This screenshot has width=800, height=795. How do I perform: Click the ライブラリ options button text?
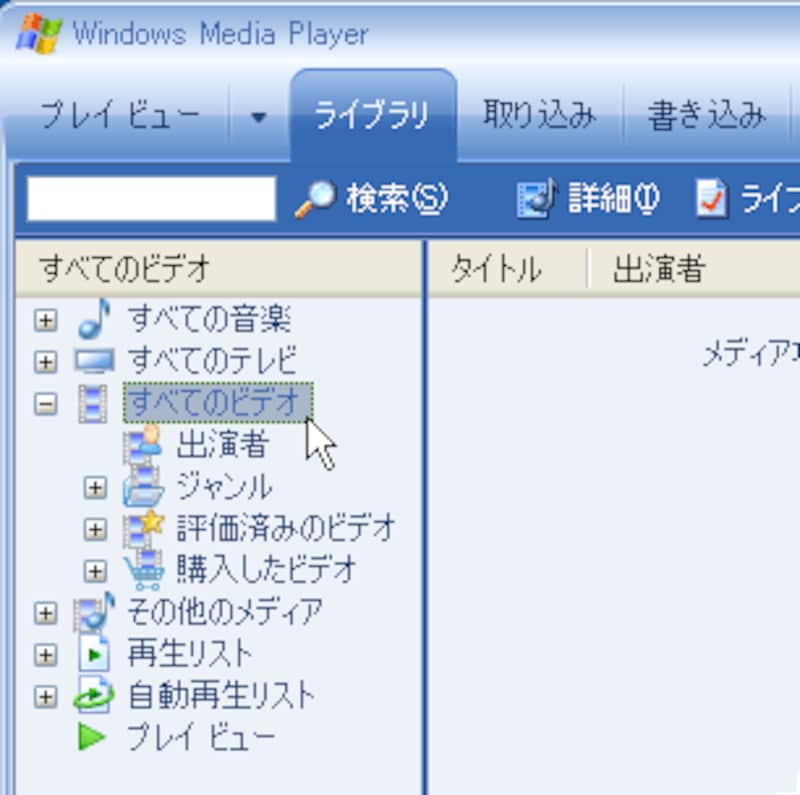[x=770, y=198]
